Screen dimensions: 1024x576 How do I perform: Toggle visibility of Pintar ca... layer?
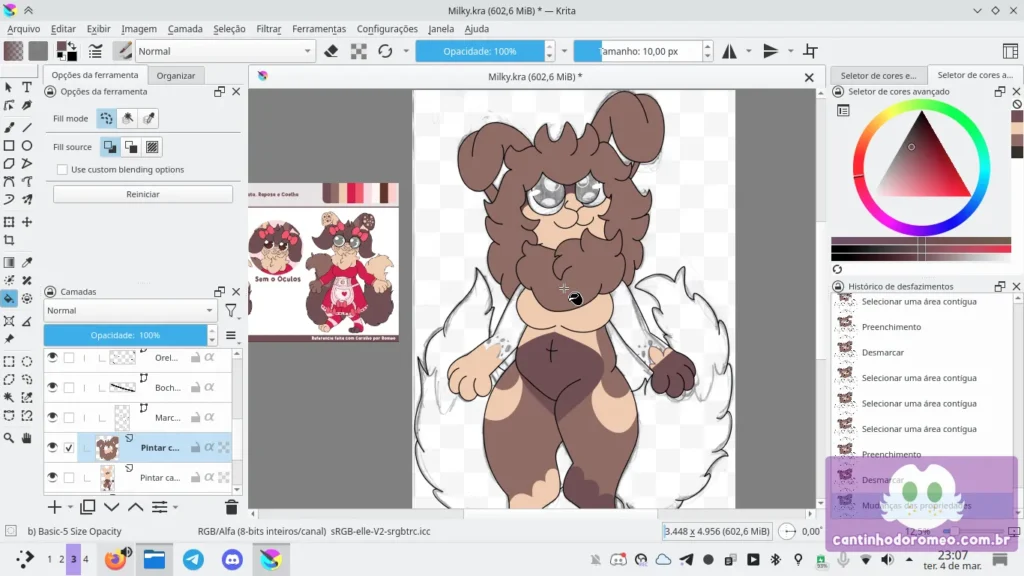52,477
